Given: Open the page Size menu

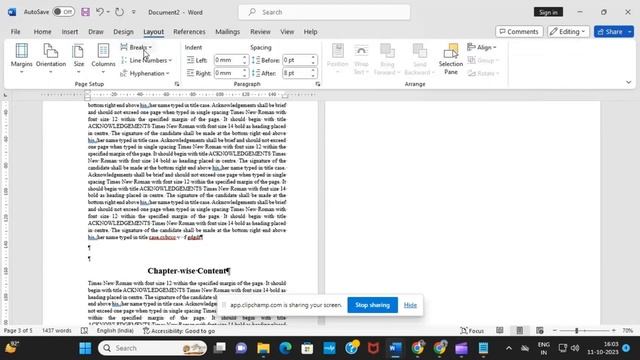Looking at the screenshot, I should coord(78,58).
